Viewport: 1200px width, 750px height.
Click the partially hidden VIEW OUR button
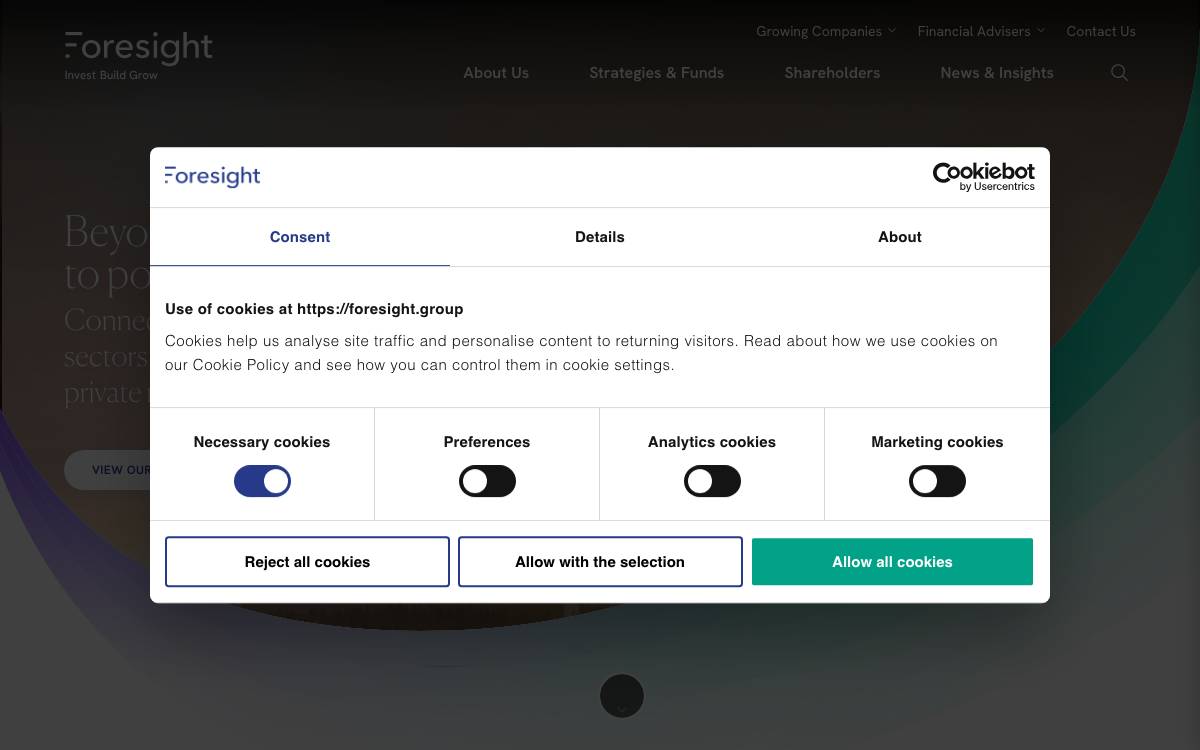click(x=108, y=470)
